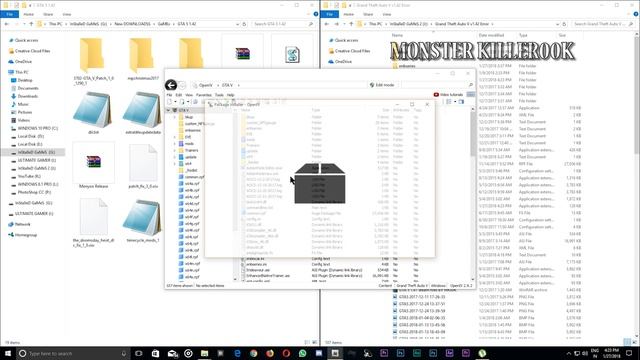Open the File tab in left Explorer window
640x360 pixels.
(x=9, y=14)
